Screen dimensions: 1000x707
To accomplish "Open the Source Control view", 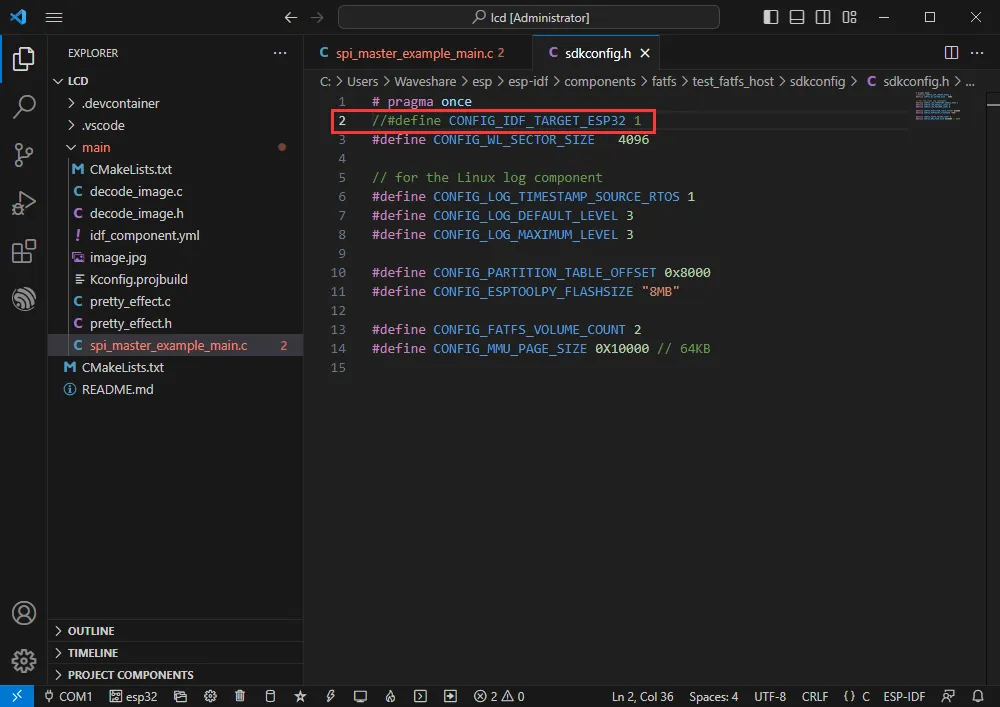I will 23,155.
